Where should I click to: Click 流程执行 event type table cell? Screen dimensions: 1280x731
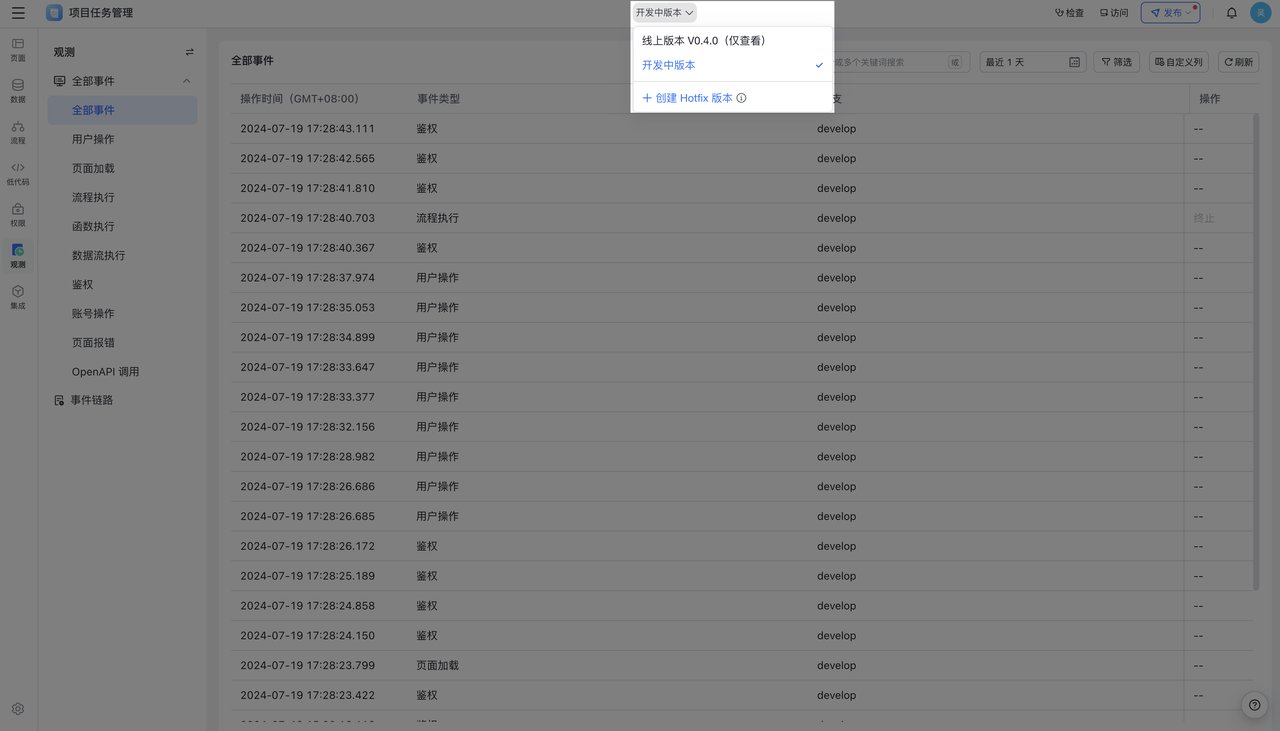click(x=438, y=218)
